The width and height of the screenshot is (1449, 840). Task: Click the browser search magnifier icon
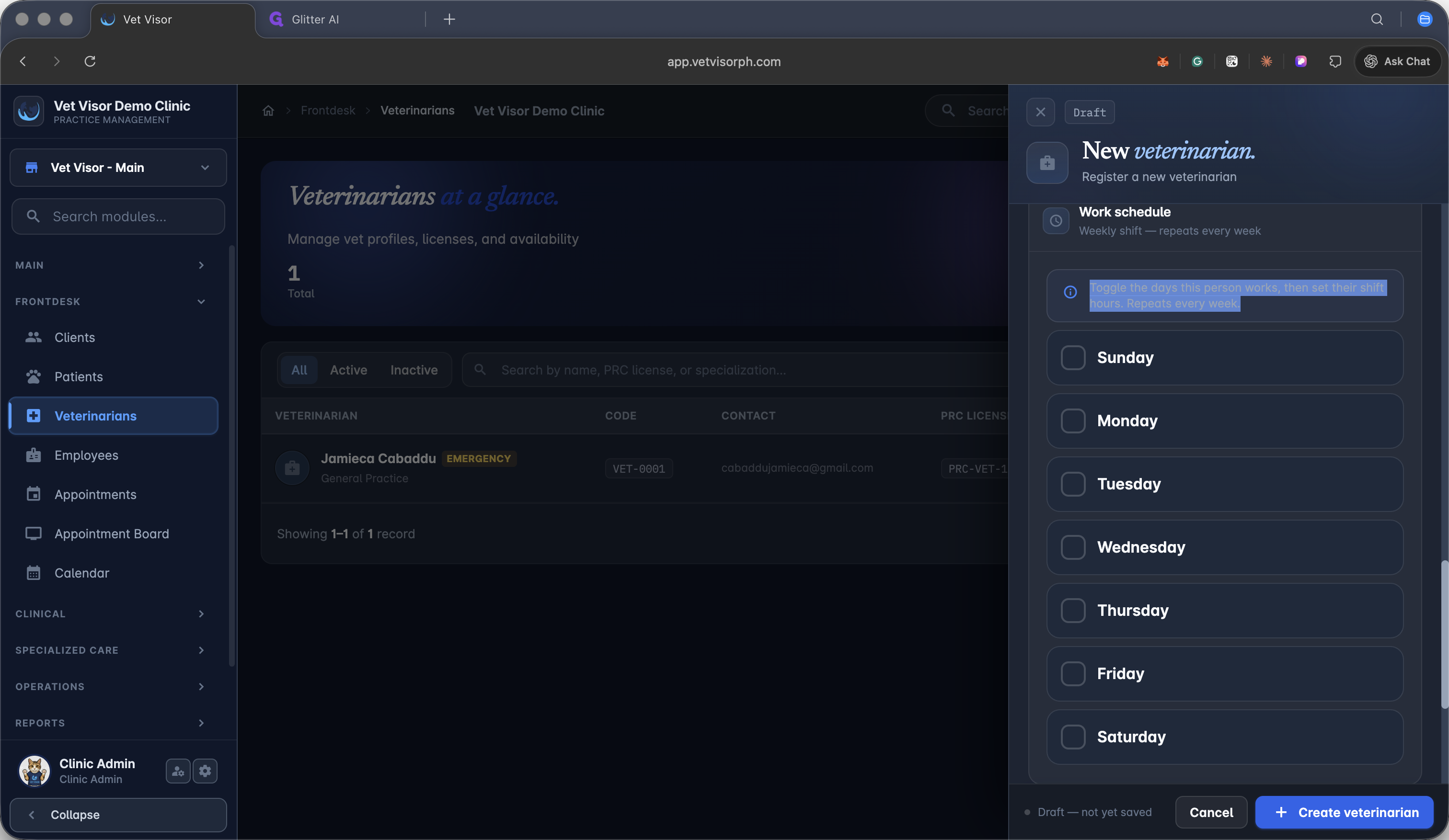pos(1377,20)
